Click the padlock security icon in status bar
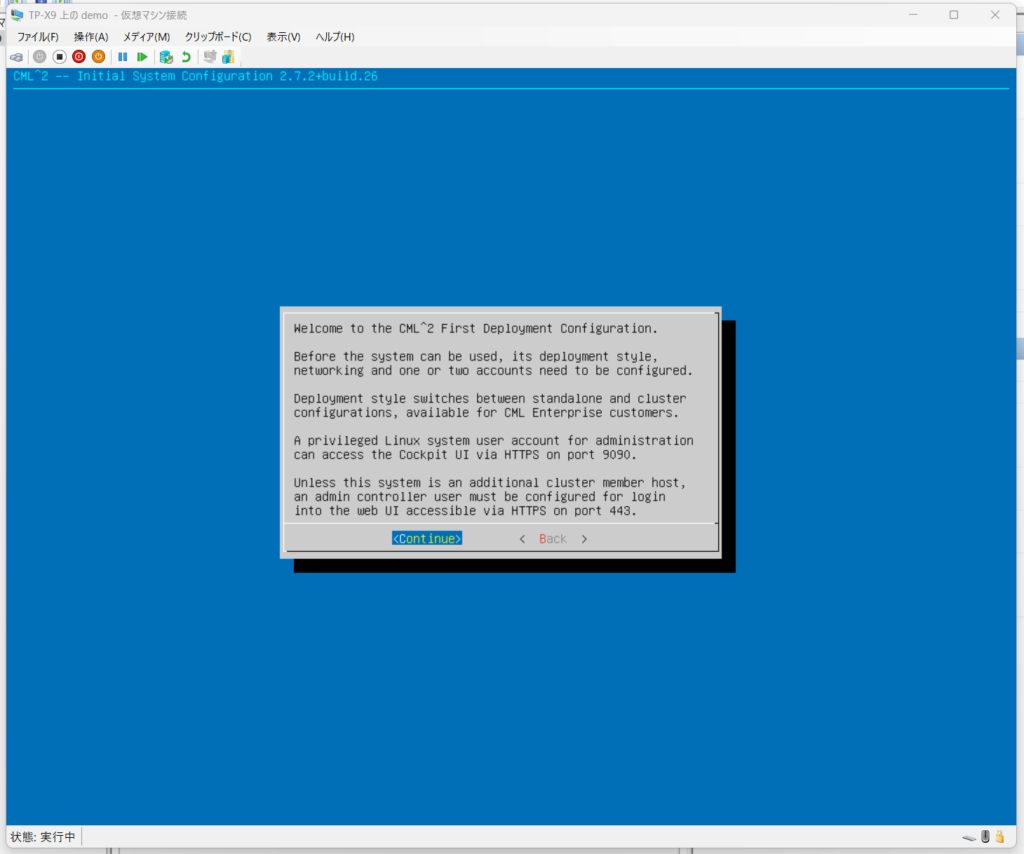 coord(1000,836)
